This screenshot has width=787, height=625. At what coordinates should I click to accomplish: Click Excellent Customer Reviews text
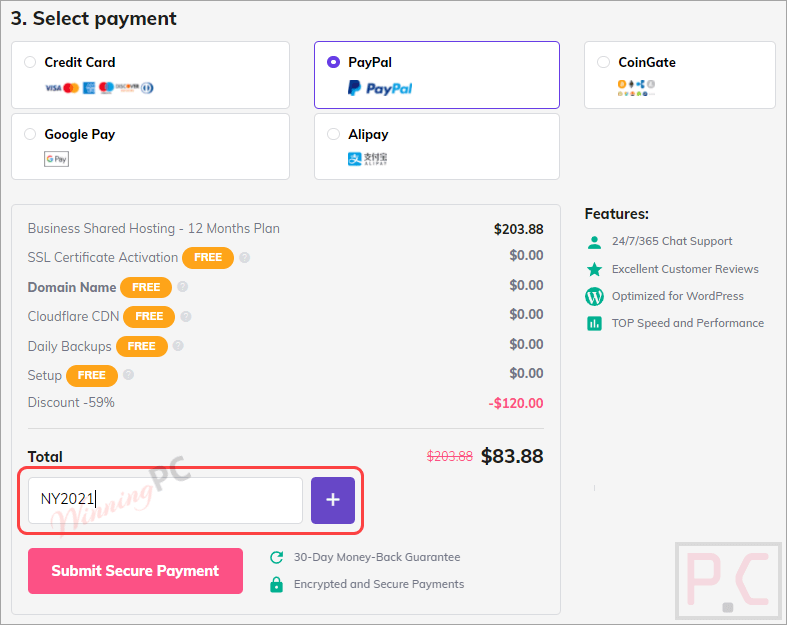(x=685, y=269)
